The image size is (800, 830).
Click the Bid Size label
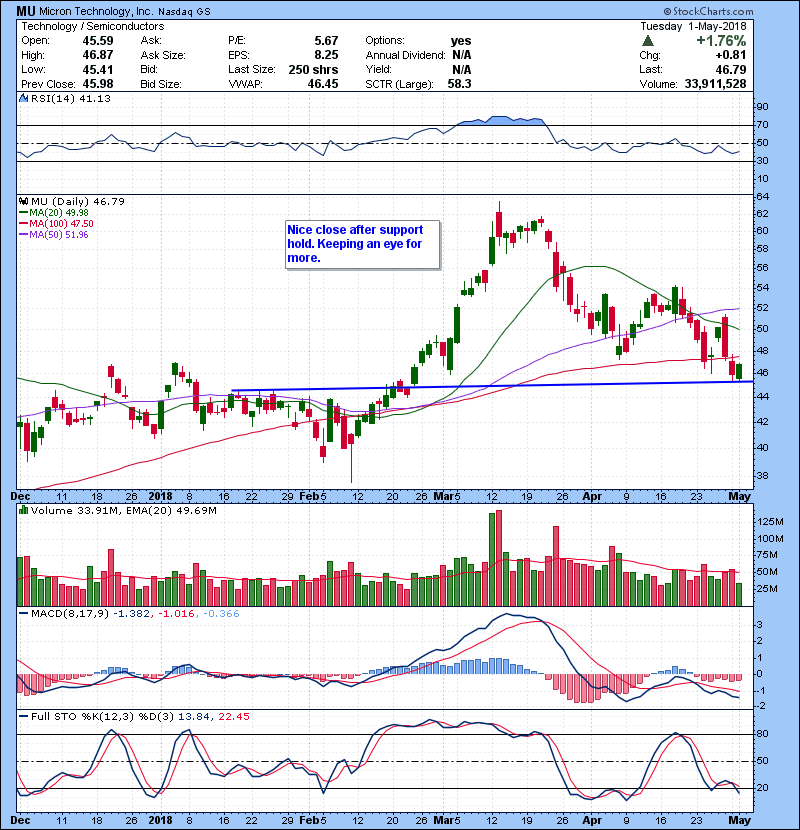(161, 84)
